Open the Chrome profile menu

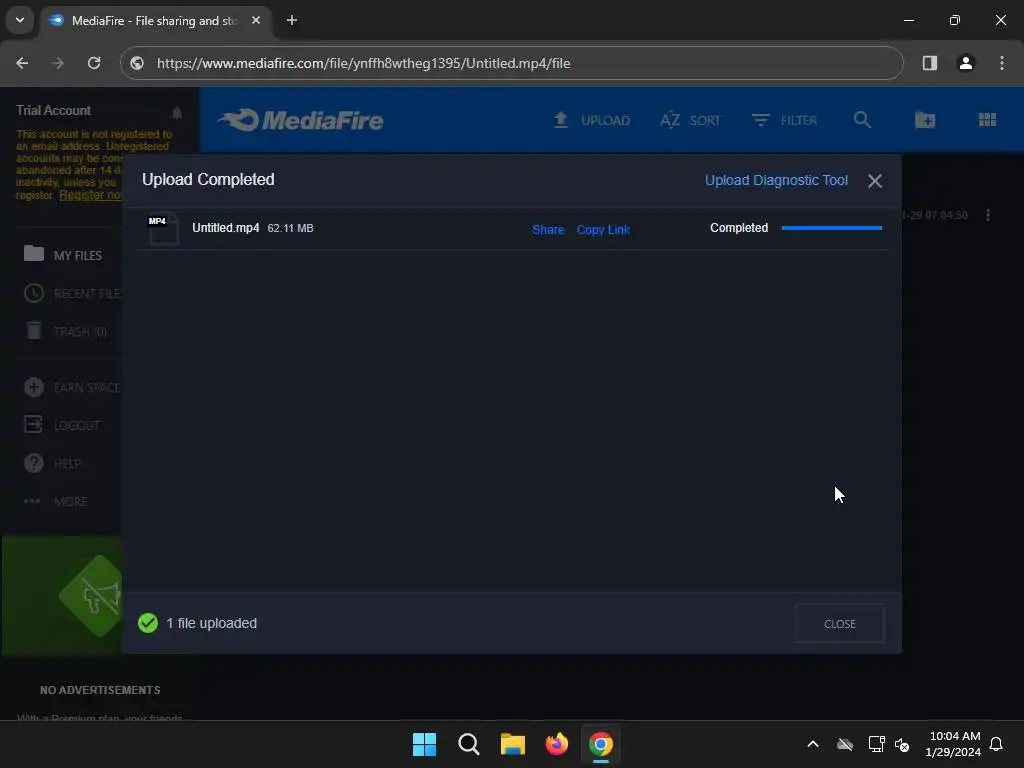[965, 63]
